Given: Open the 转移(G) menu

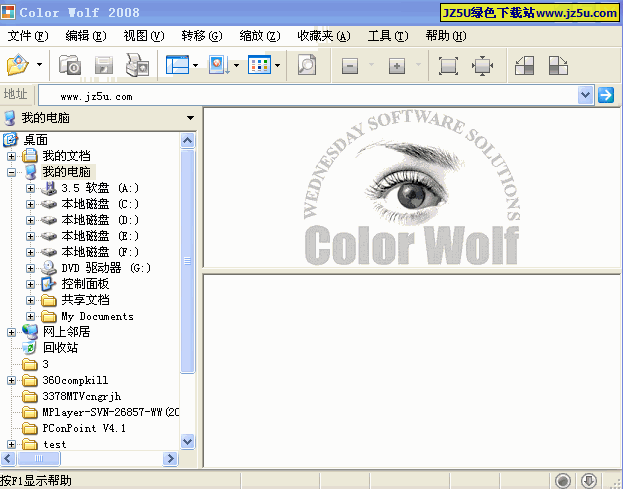Looking at the screenshot, I should pos(202,36).
